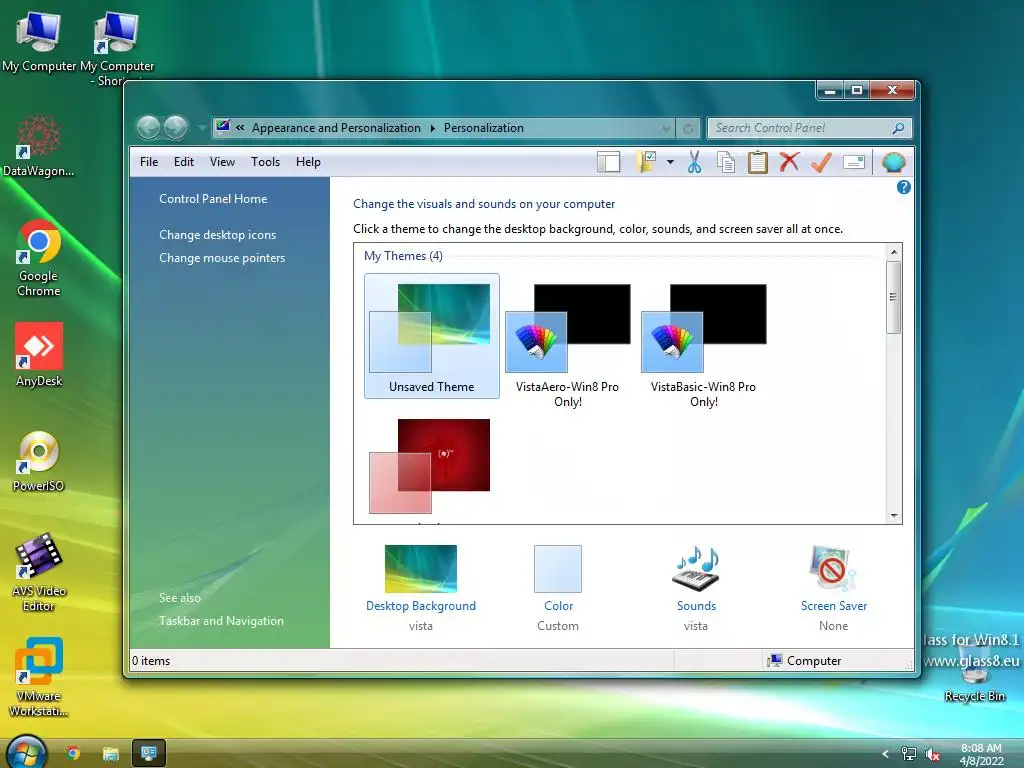1024x768 pixels.
Task: Select the VistaAero-Win8 Pro Only! theme
Action: coord(568,345)
